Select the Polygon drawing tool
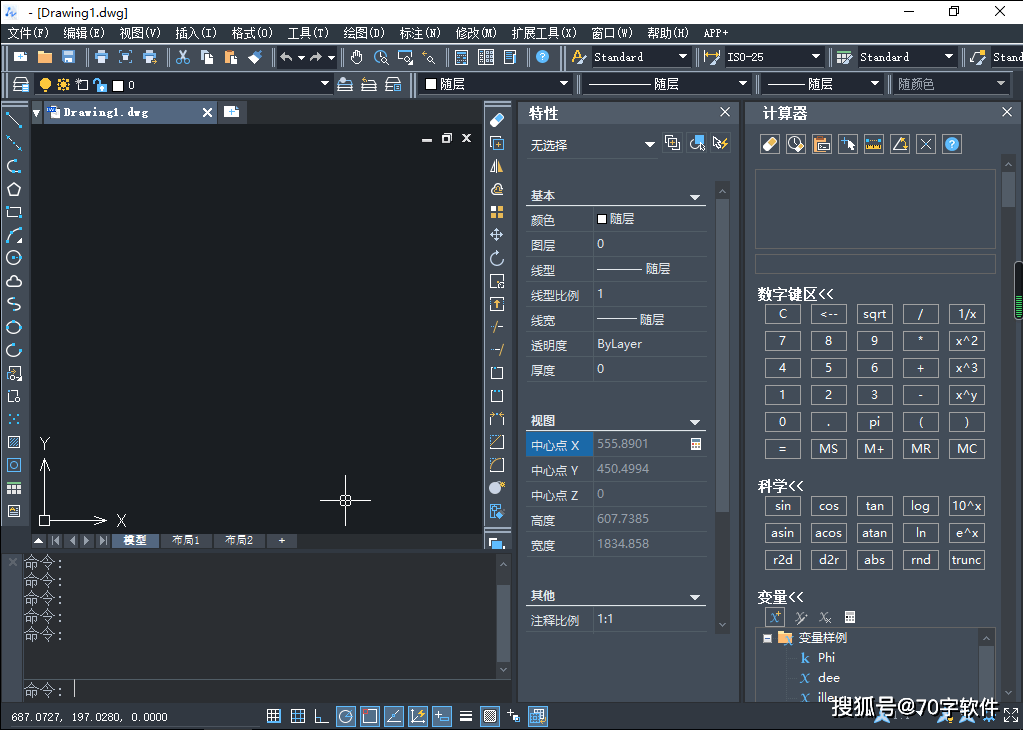Image resolution: width=1023 pixels, height=730 pixels. [14, 189]
